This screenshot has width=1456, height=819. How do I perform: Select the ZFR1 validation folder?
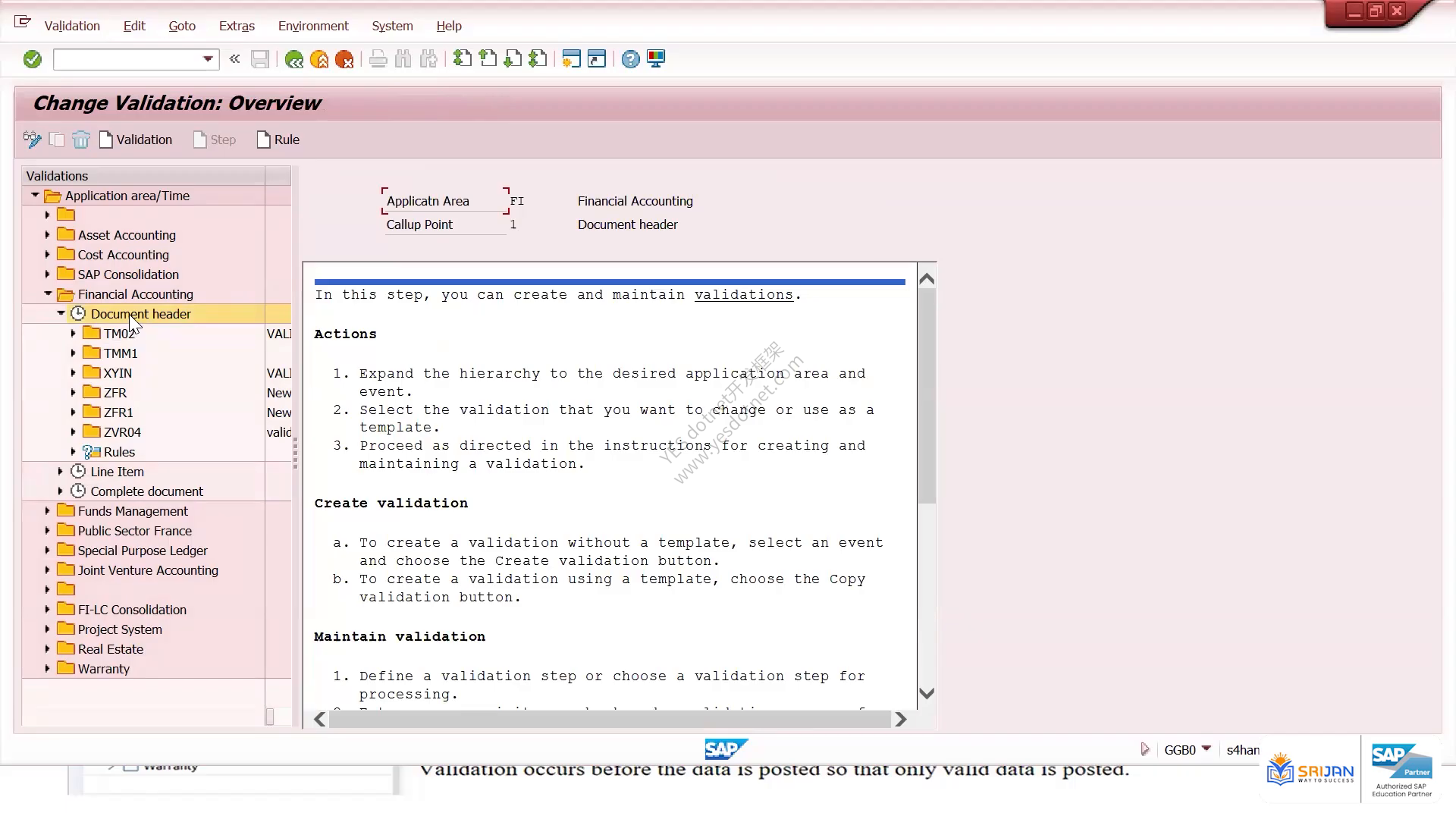click(x=118, y=413)
